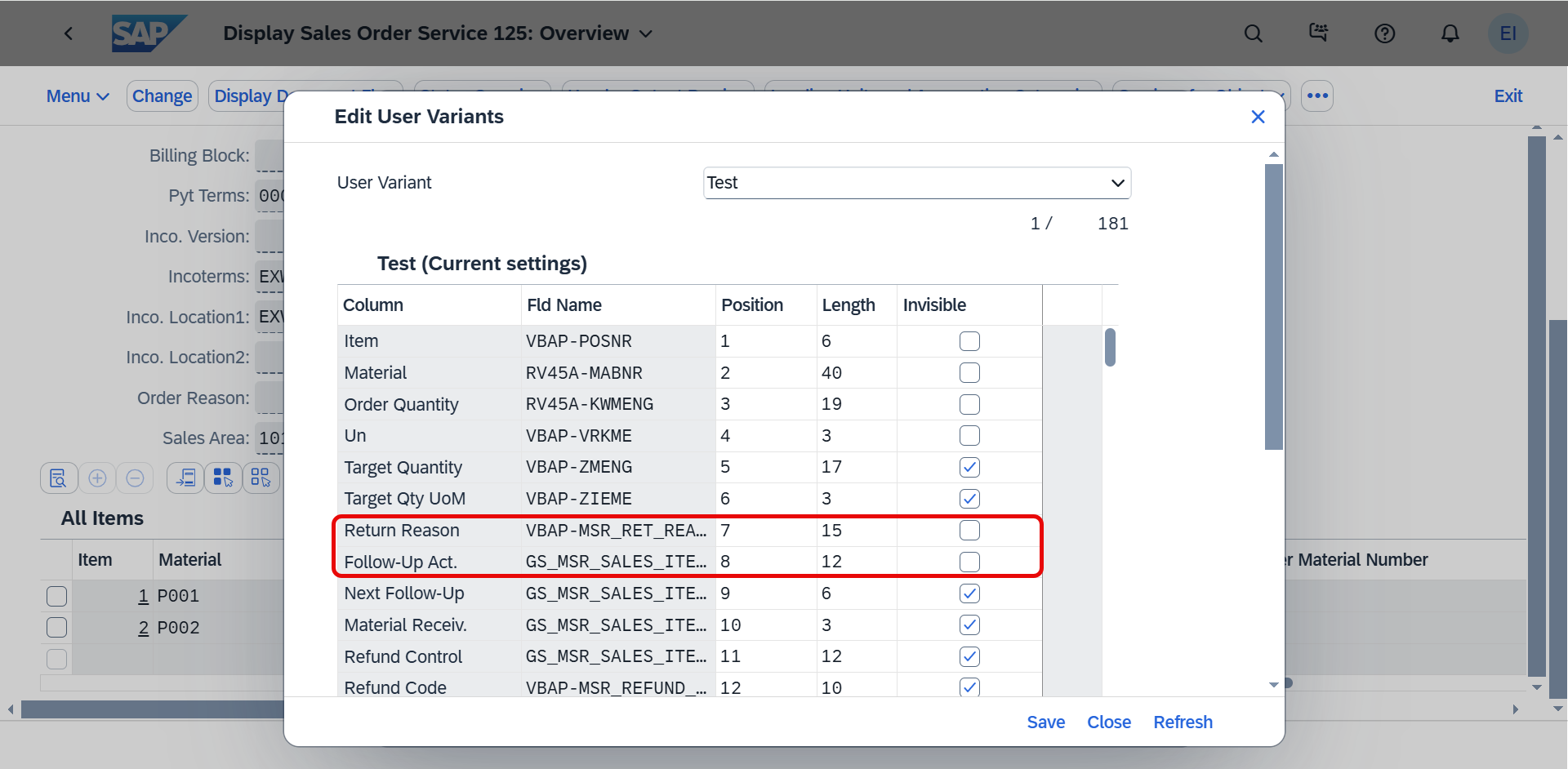Image resolution: width=1568 pixels, height=769 pixels.
Task: Select the Refund Code row label
Action: (395, 688)
